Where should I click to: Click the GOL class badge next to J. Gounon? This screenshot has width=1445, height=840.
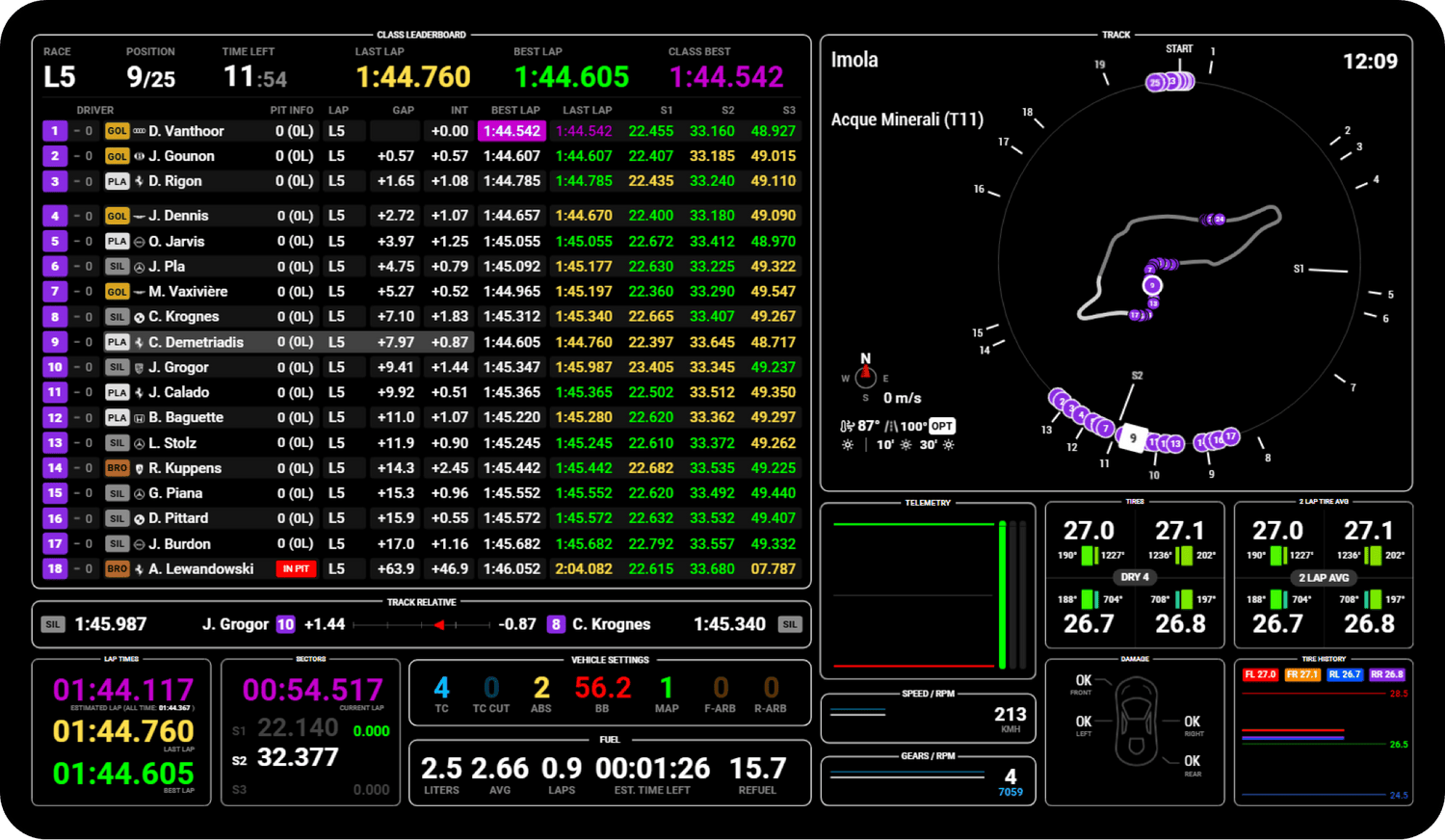coord(117,155)
